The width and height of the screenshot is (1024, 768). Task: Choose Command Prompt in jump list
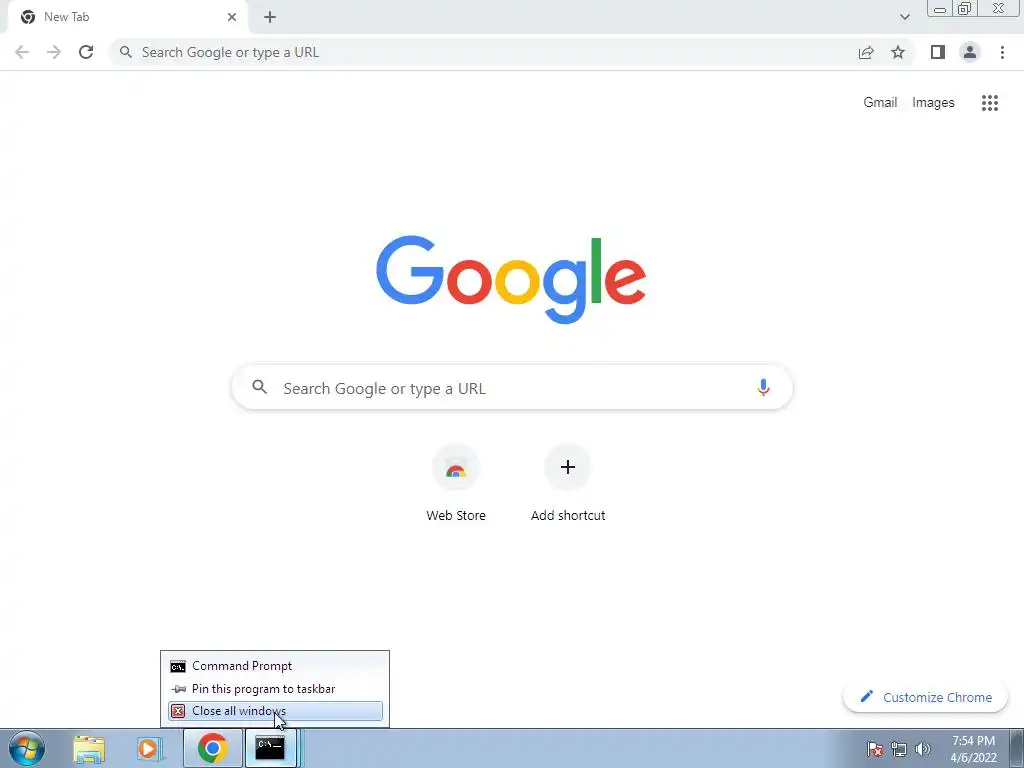click(x=275, y=666)
